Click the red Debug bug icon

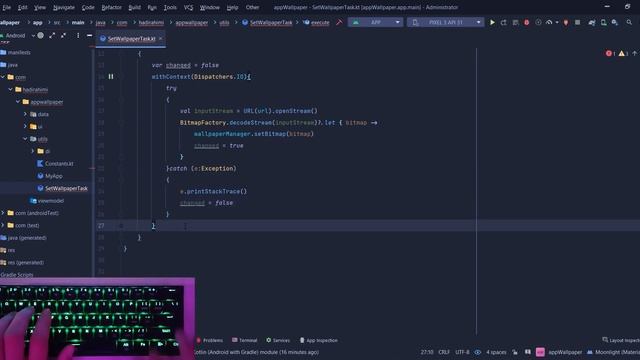[x=527, y=22]
